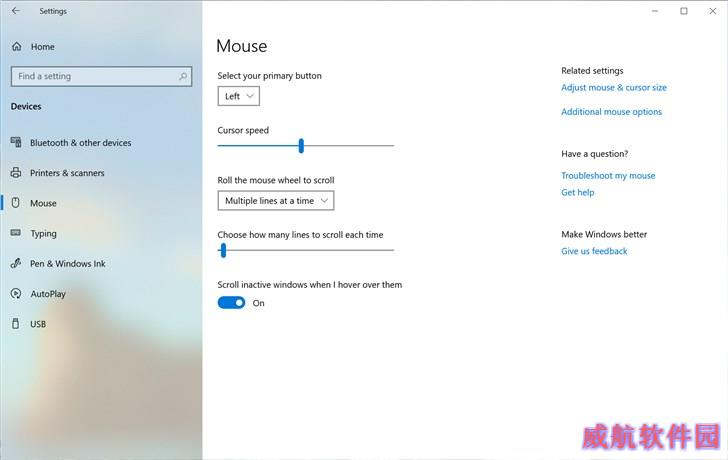
Task: Click the Cursor speed slider handle
Action: 301,146
